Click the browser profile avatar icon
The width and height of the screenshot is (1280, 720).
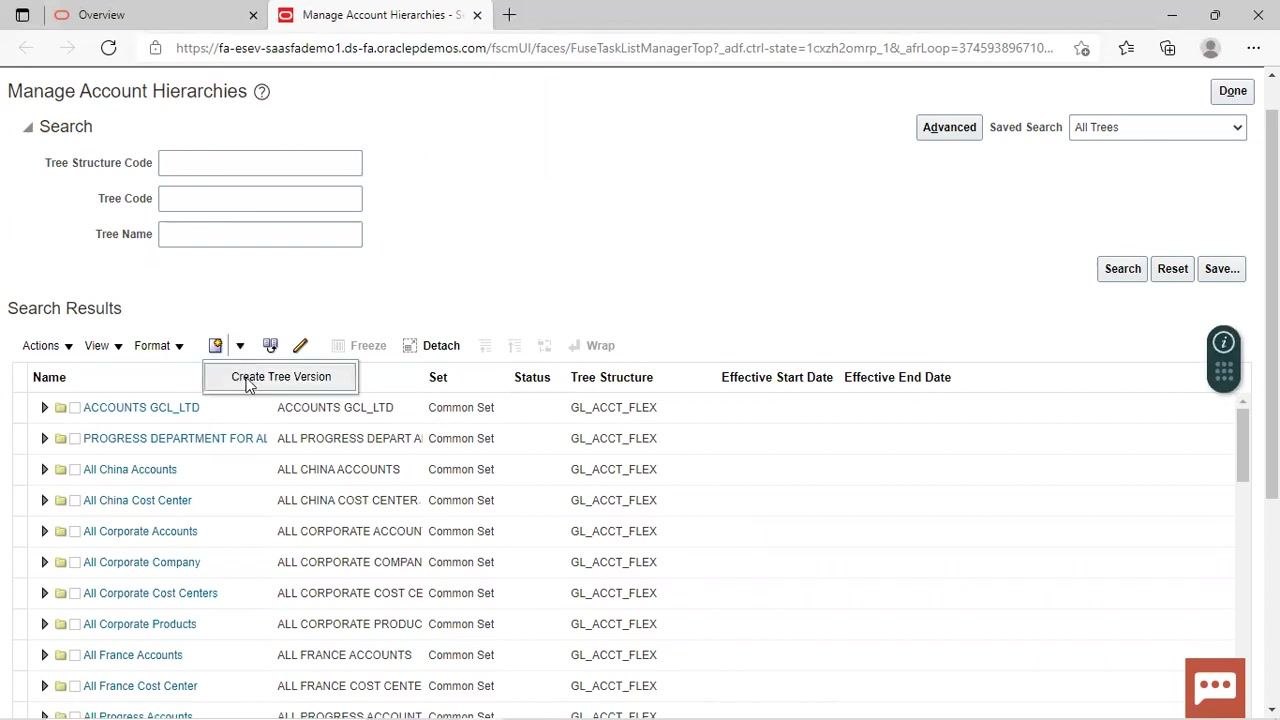click(1211, 48)
